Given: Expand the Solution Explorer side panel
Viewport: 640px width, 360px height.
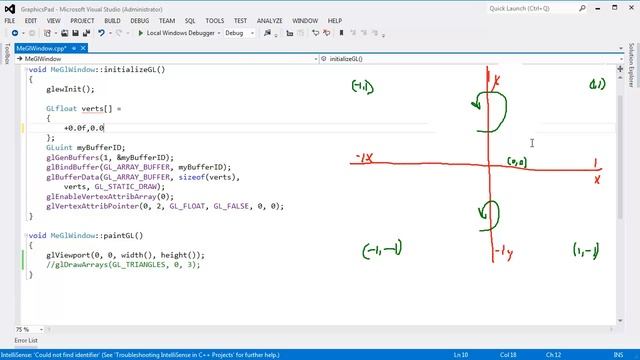Looking at the screenshot, I should [x=631, y=65].
